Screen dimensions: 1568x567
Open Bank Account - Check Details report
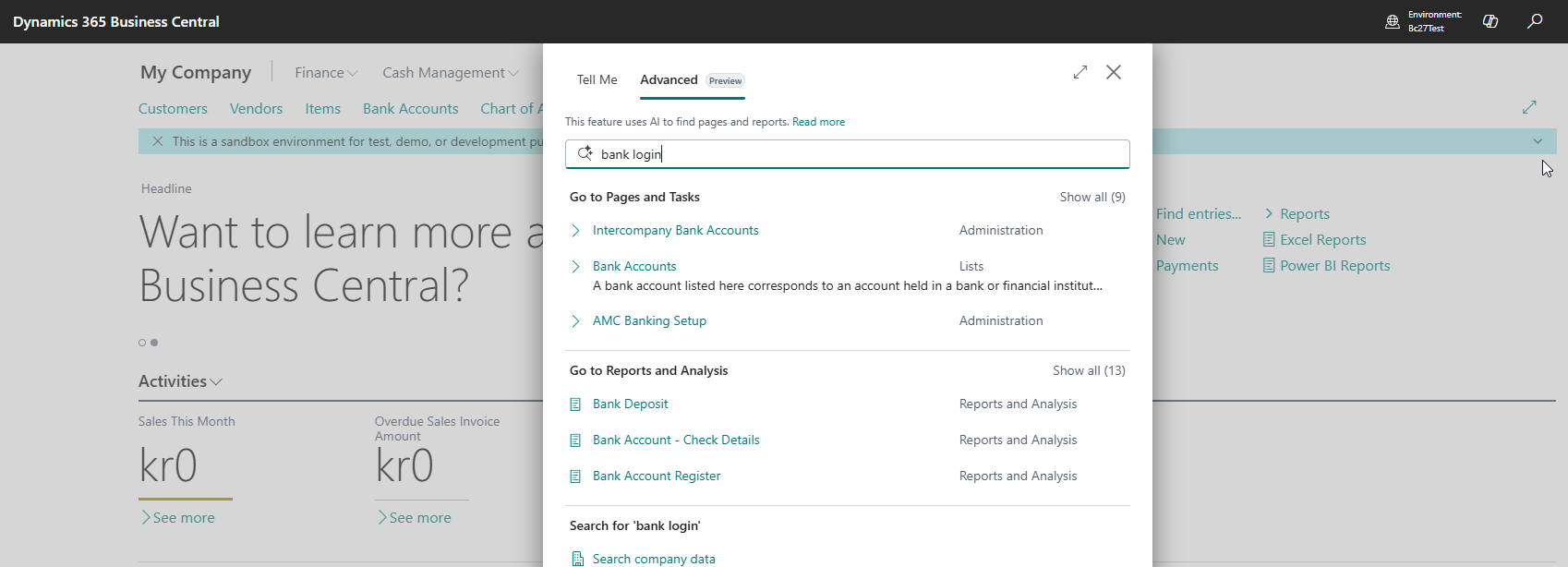tap(676, 440)
